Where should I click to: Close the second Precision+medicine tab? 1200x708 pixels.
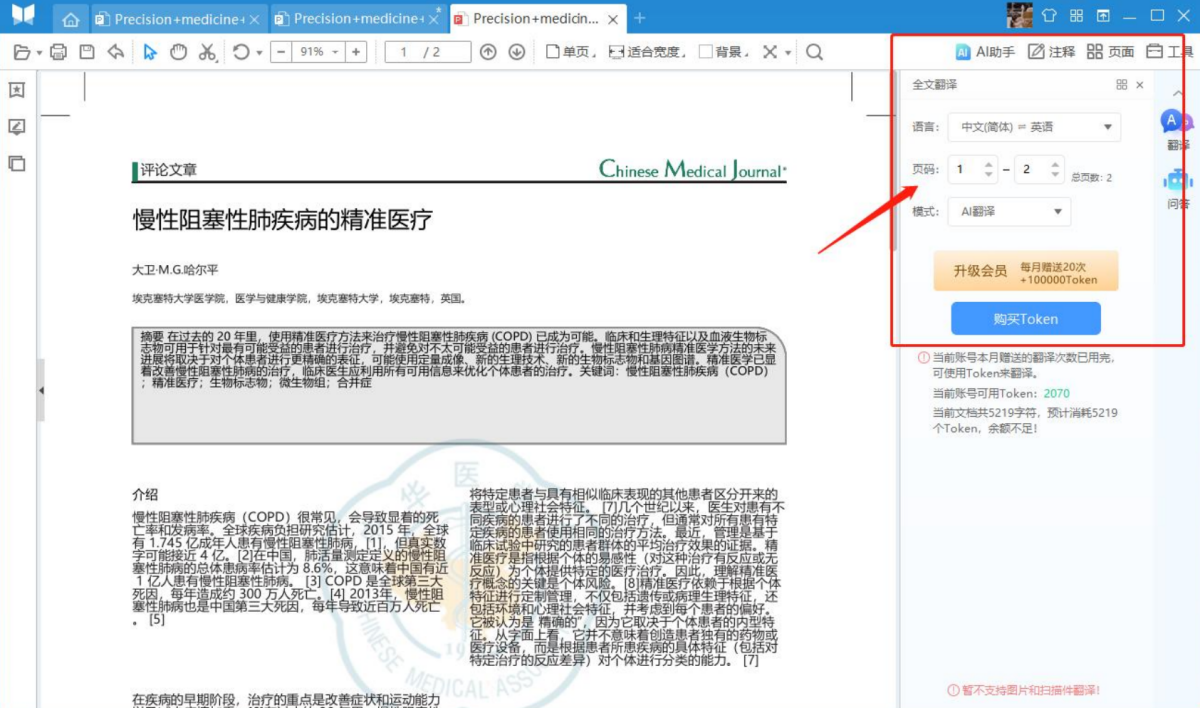pyautogui.click(x=433, y=19)
